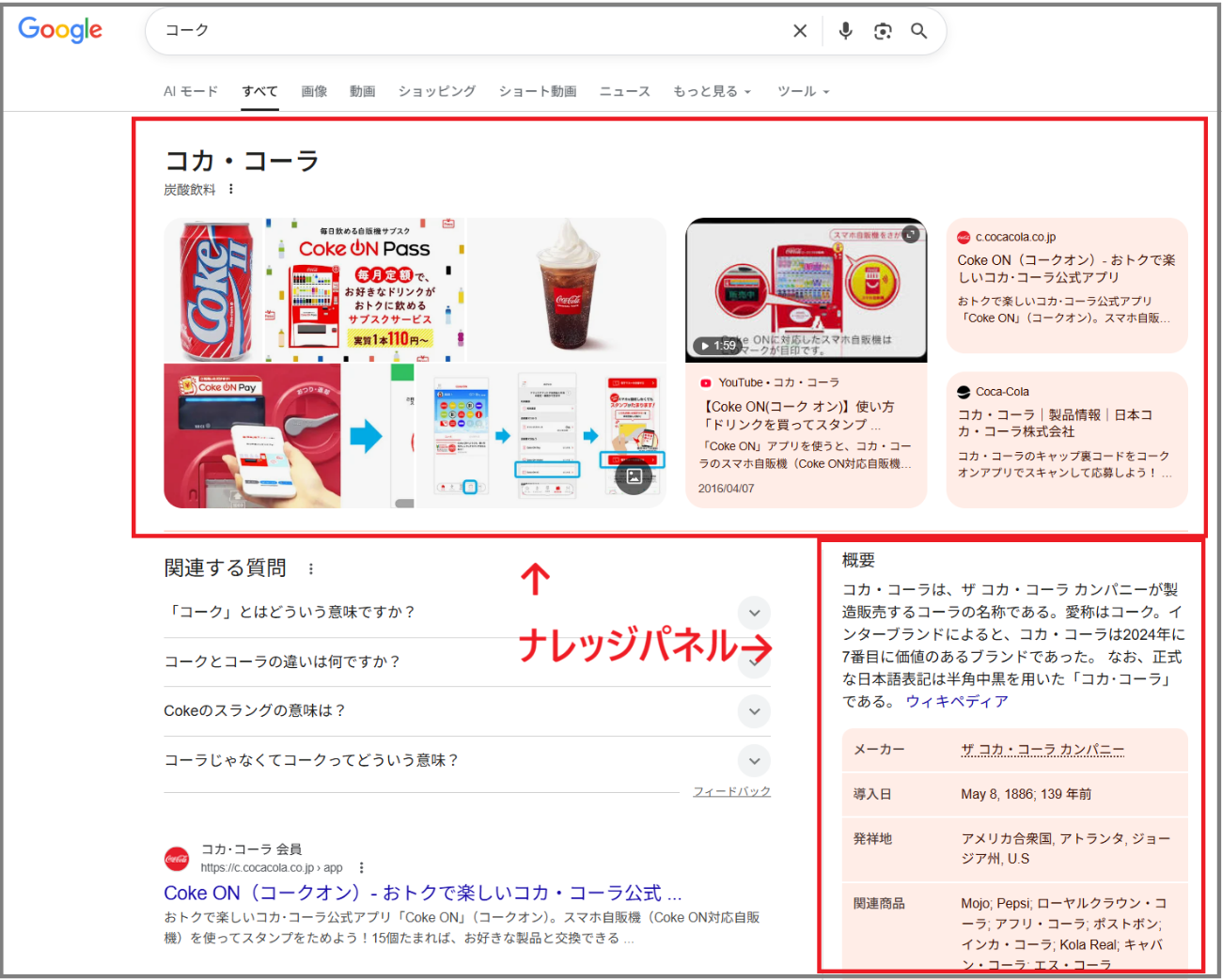Switch to the ニュース tab
This screenshot has height=980, width=1222.
pyautogui.click(x=624, y=91)
